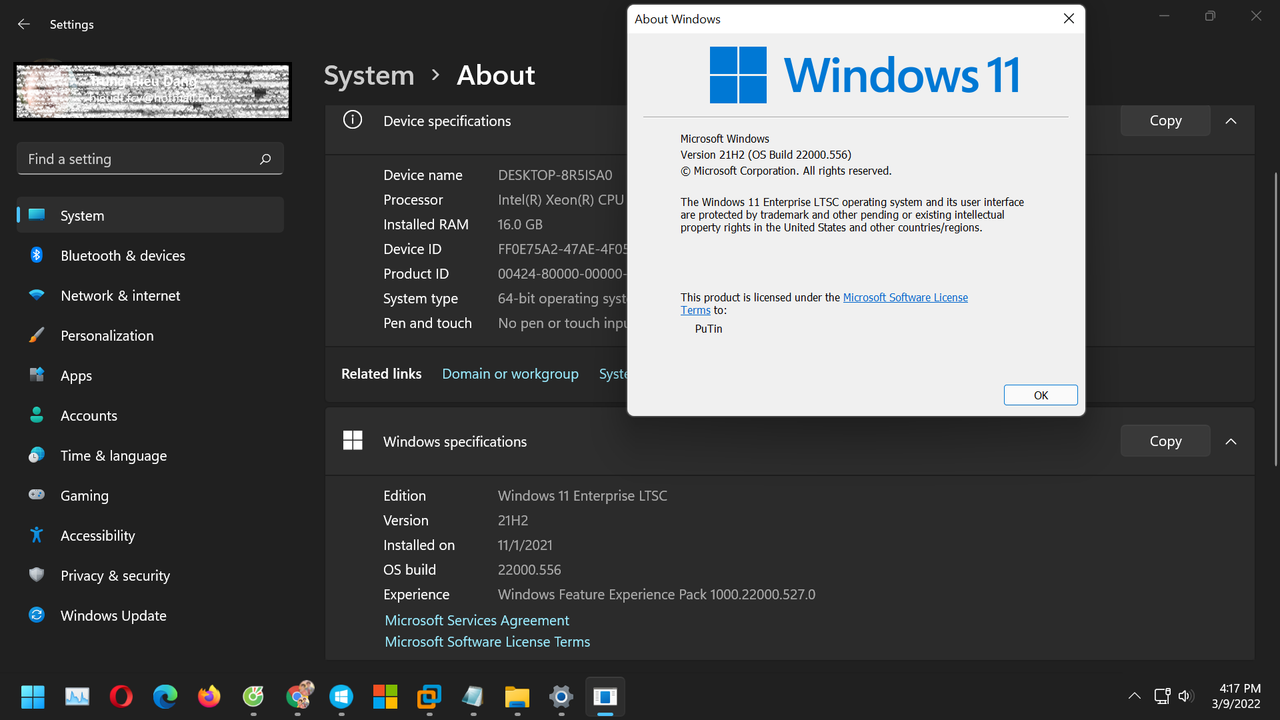Show hidden tray icons

click(x=1134, y=696)
